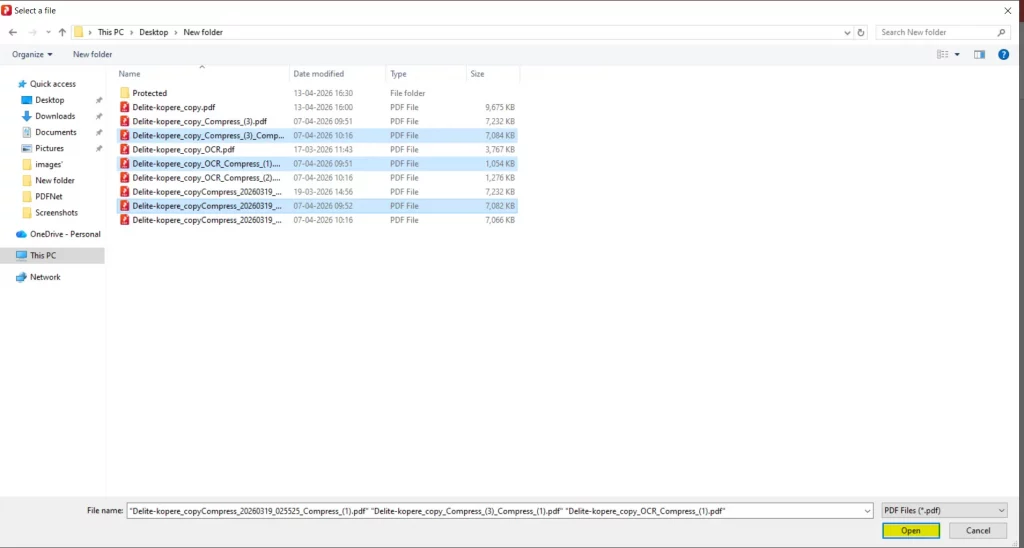This screenshot has height=548, width=1024.
Task: Sort by the Type column
Action: click(426, 74)
